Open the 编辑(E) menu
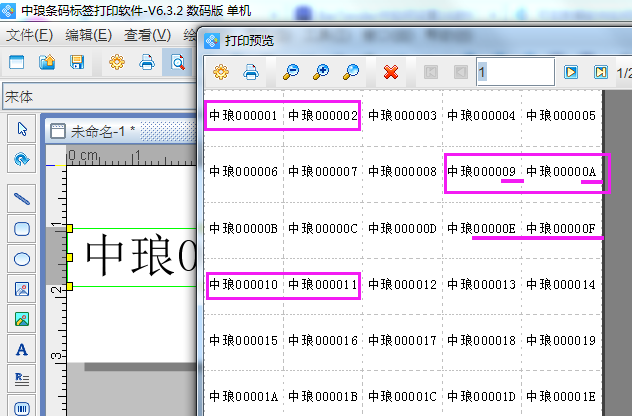The width and height of the screenshot is (632, 416). [x=89, y=35]
